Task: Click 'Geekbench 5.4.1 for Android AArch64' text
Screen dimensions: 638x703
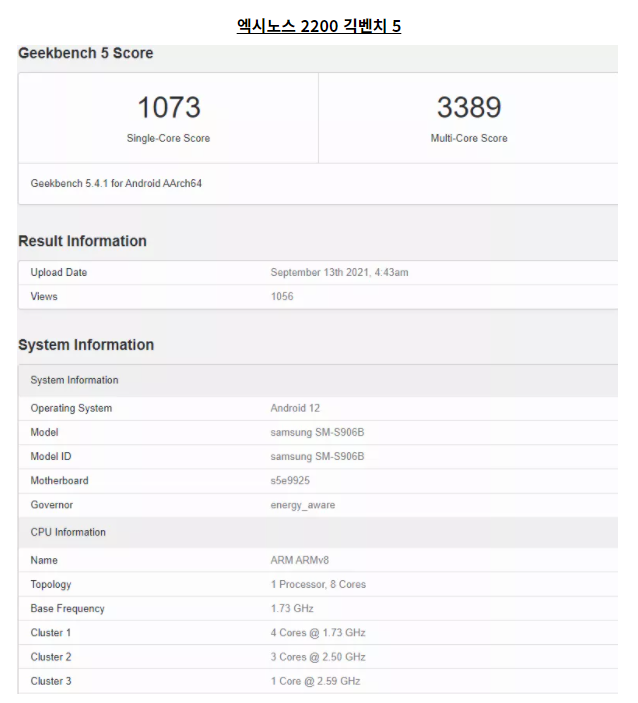Action: pyautogui.click(x=116, y=183)
